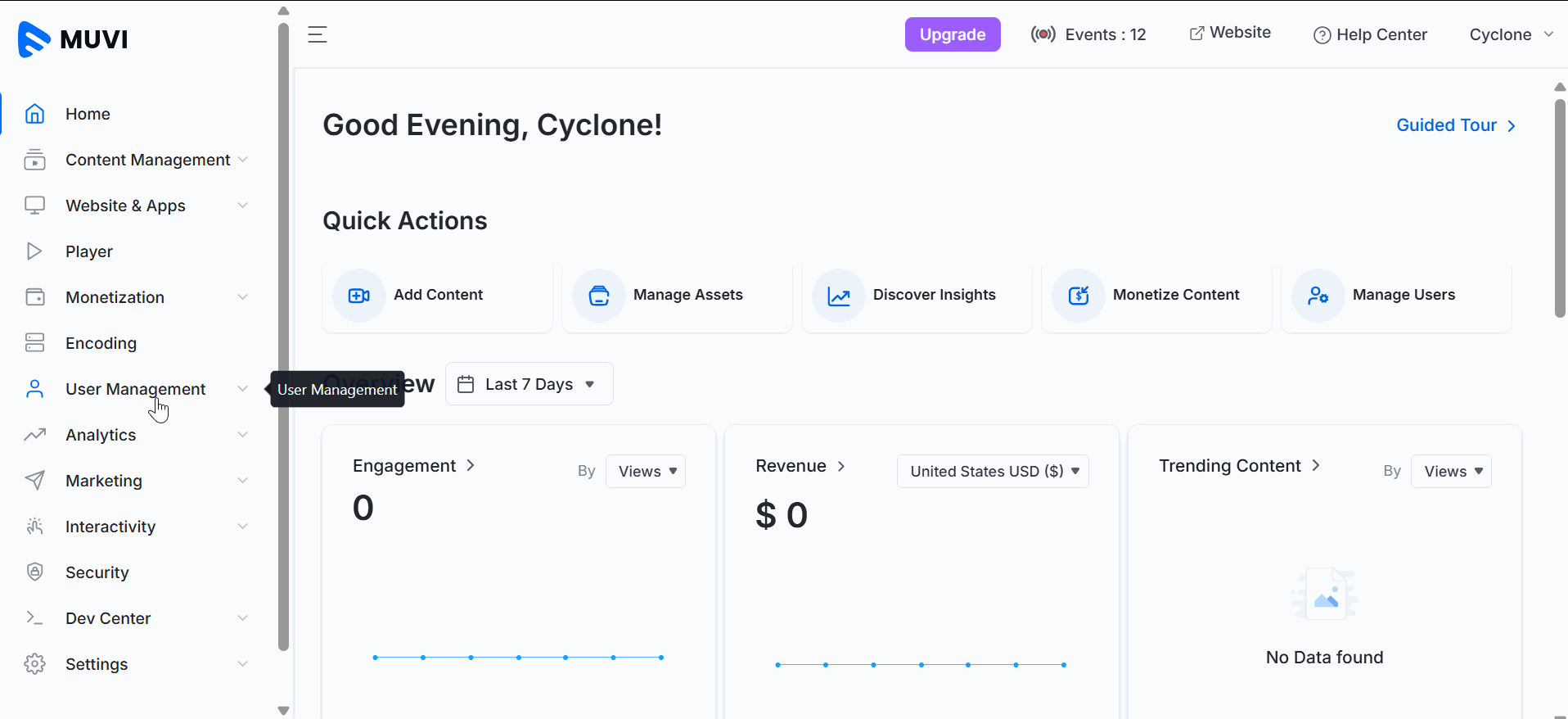Select Player in the sidebar
This screenshot has width=1568, height=719.
(x=89, y=251)
